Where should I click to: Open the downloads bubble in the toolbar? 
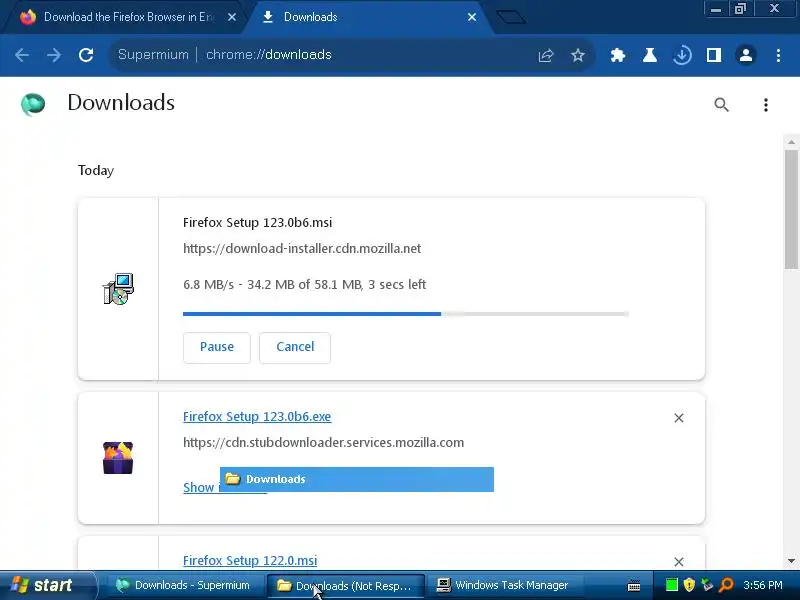pyautogui.click(x=682, y=55)
